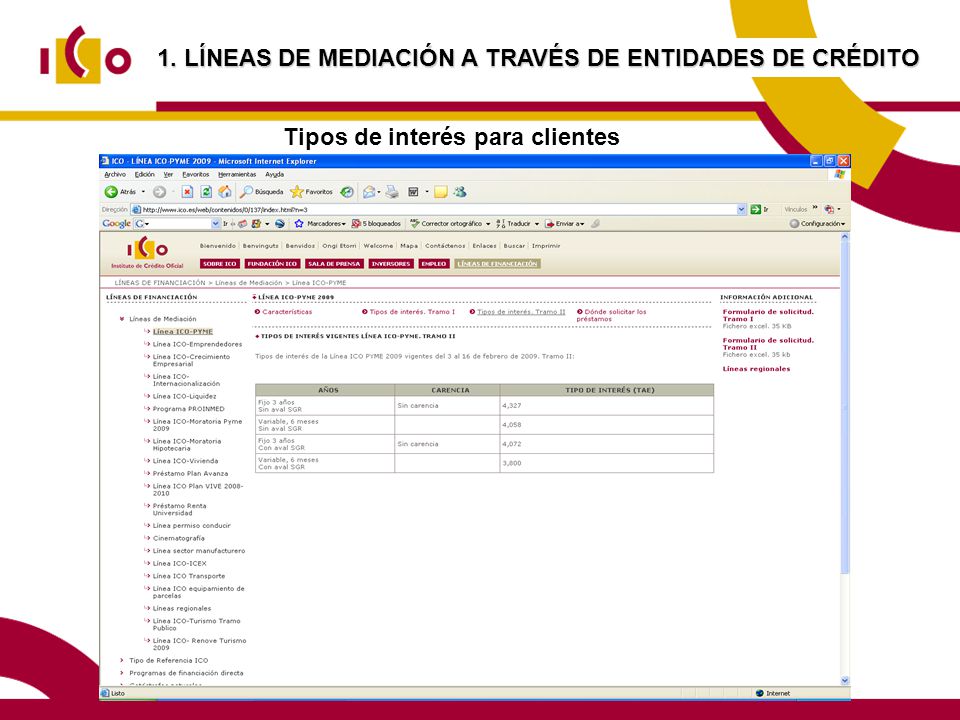Go to the Home page icon
This screenshot has width=960, height=720.
click(x=225, y=192)
